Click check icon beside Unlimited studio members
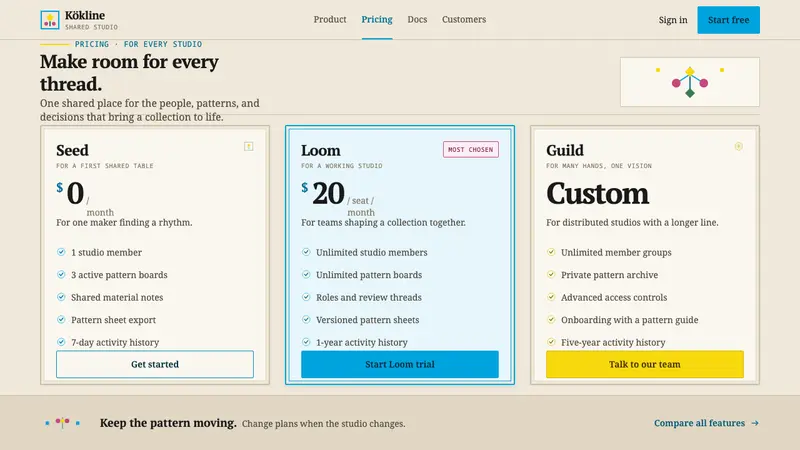The image size is (800, 450). tap(306, 252)
